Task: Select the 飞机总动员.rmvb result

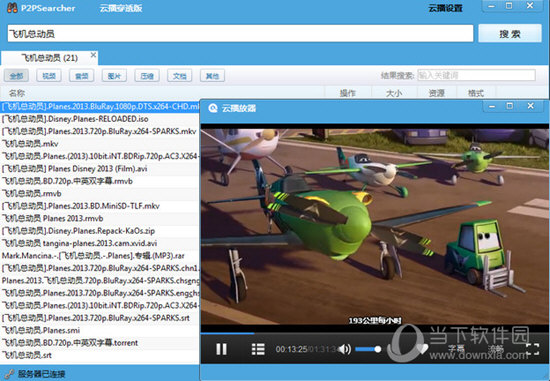Action: pyautogui.click(x=100, y=194)
